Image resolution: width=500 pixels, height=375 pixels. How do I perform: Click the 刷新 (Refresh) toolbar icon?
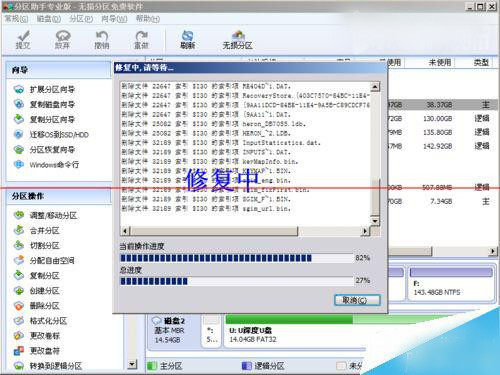coord(187,40)
